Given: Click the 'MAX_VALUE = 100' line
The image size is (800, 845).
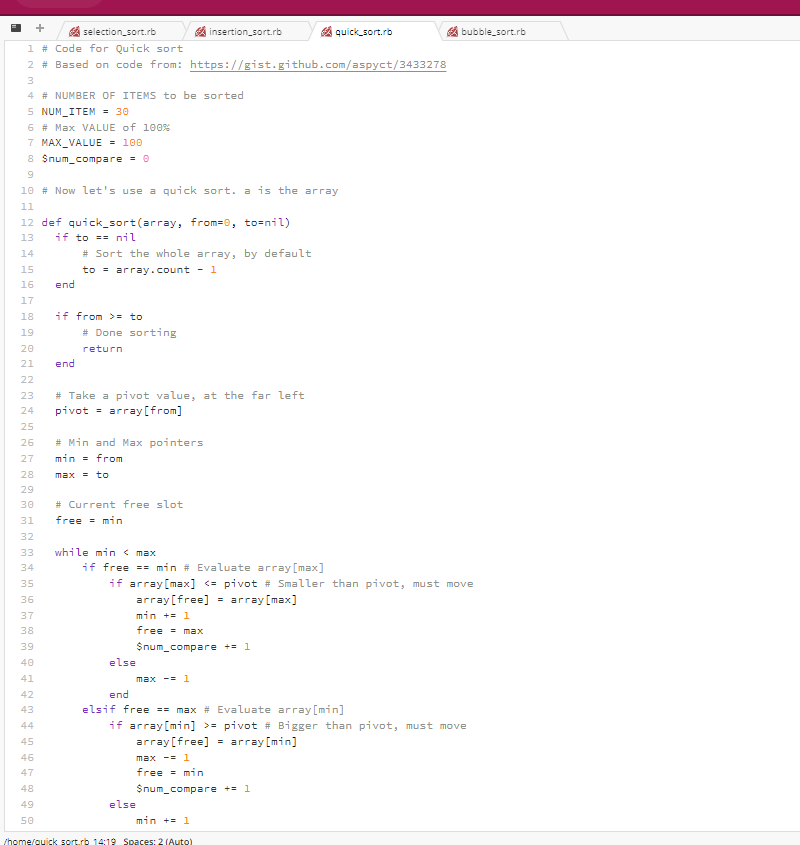Looking at the screenshot, I should pyautogui.click(x=92, y=143).
